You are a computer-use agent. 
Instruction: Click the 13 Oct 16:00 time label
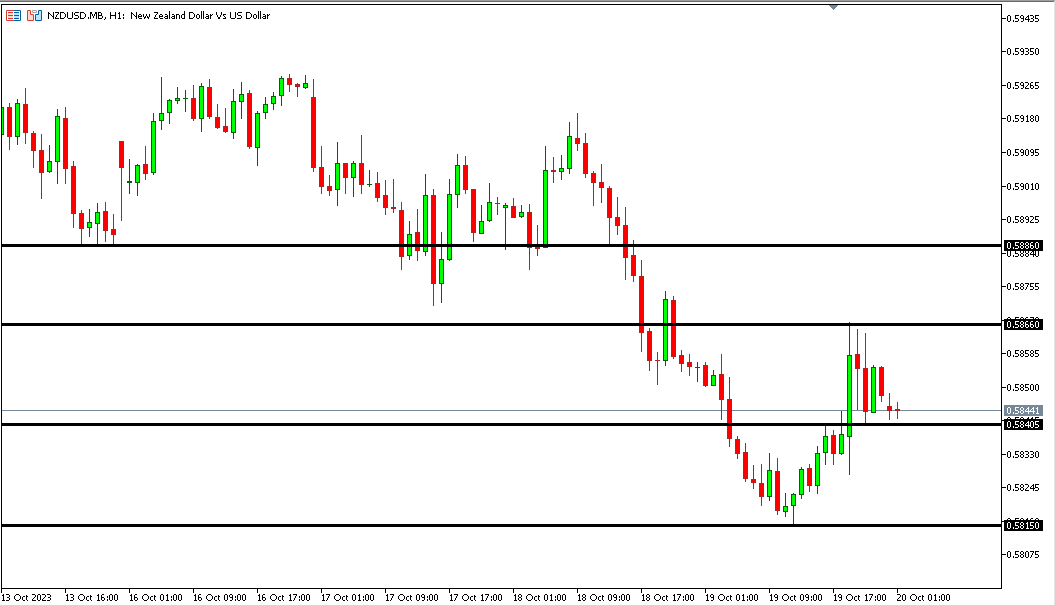(x=92, y=598)
